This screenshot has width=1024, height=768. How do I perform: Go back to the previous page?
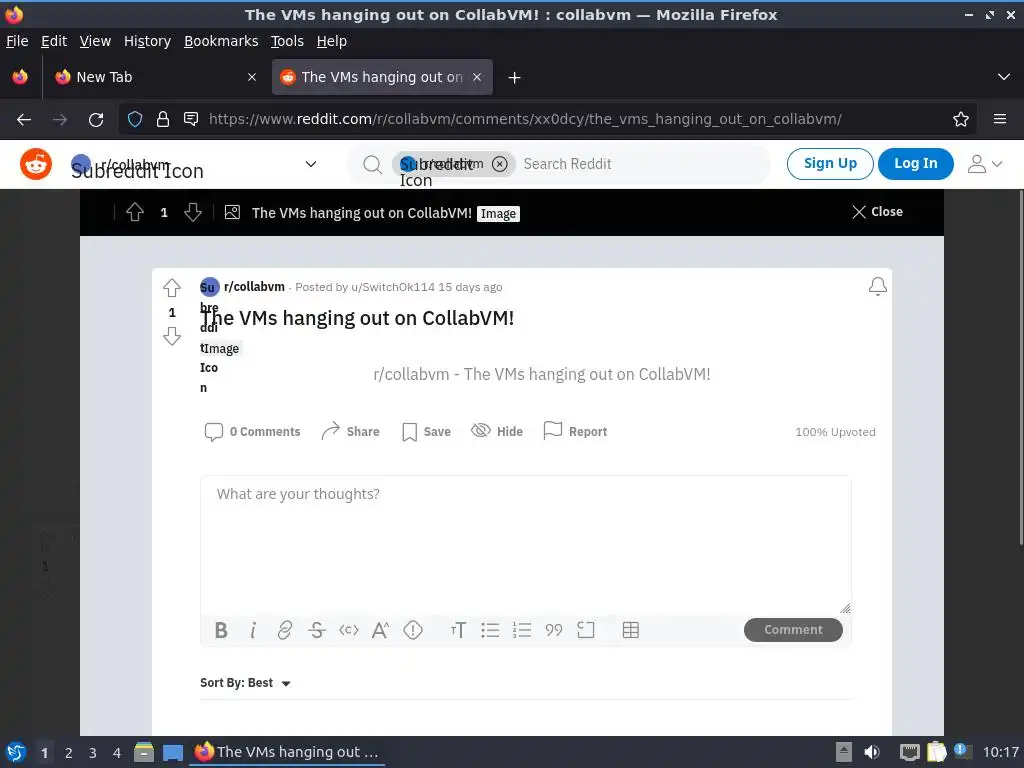click(24, 120)
